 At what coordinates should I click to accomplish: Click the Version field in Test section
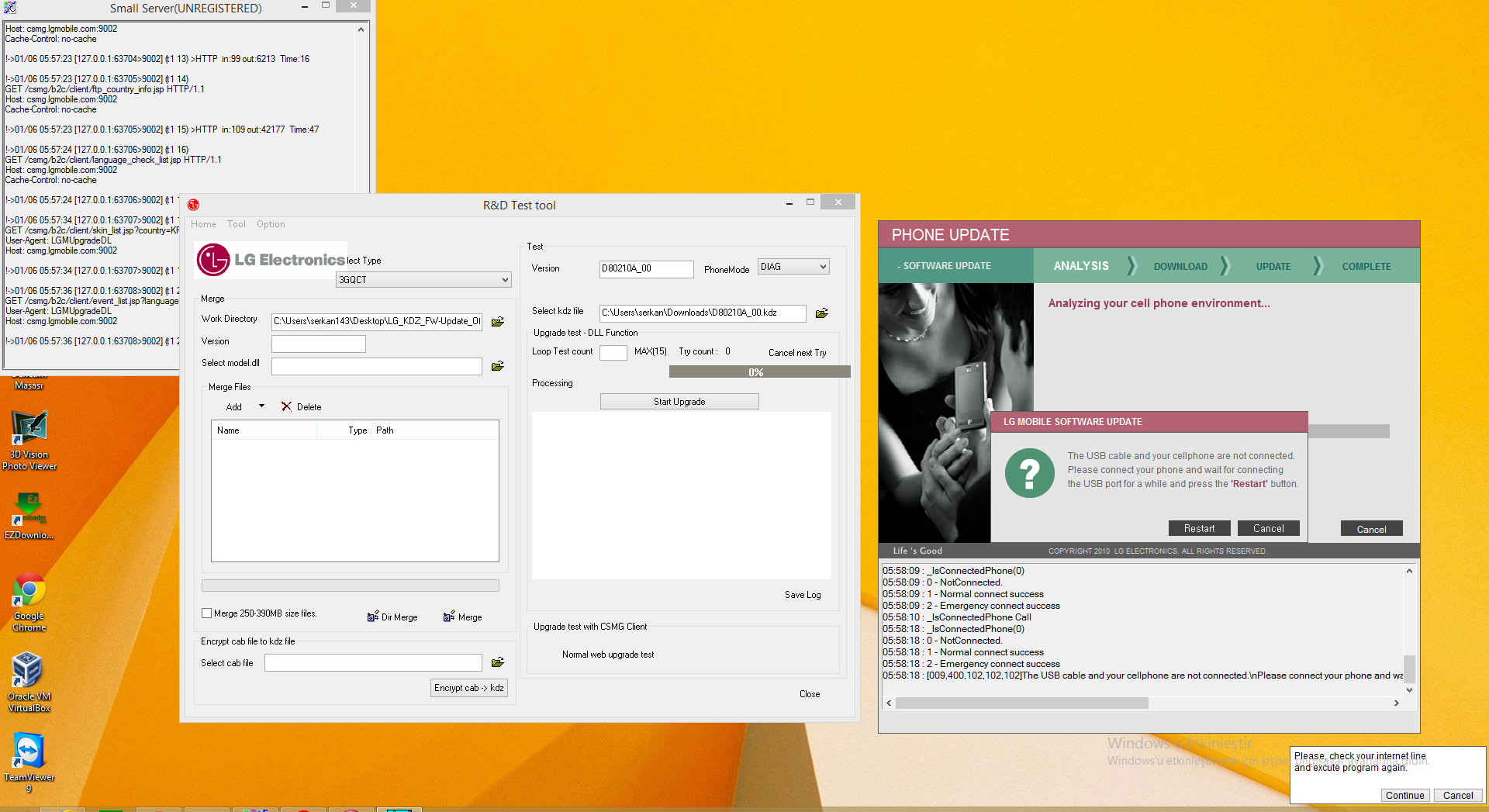[646, 268]
